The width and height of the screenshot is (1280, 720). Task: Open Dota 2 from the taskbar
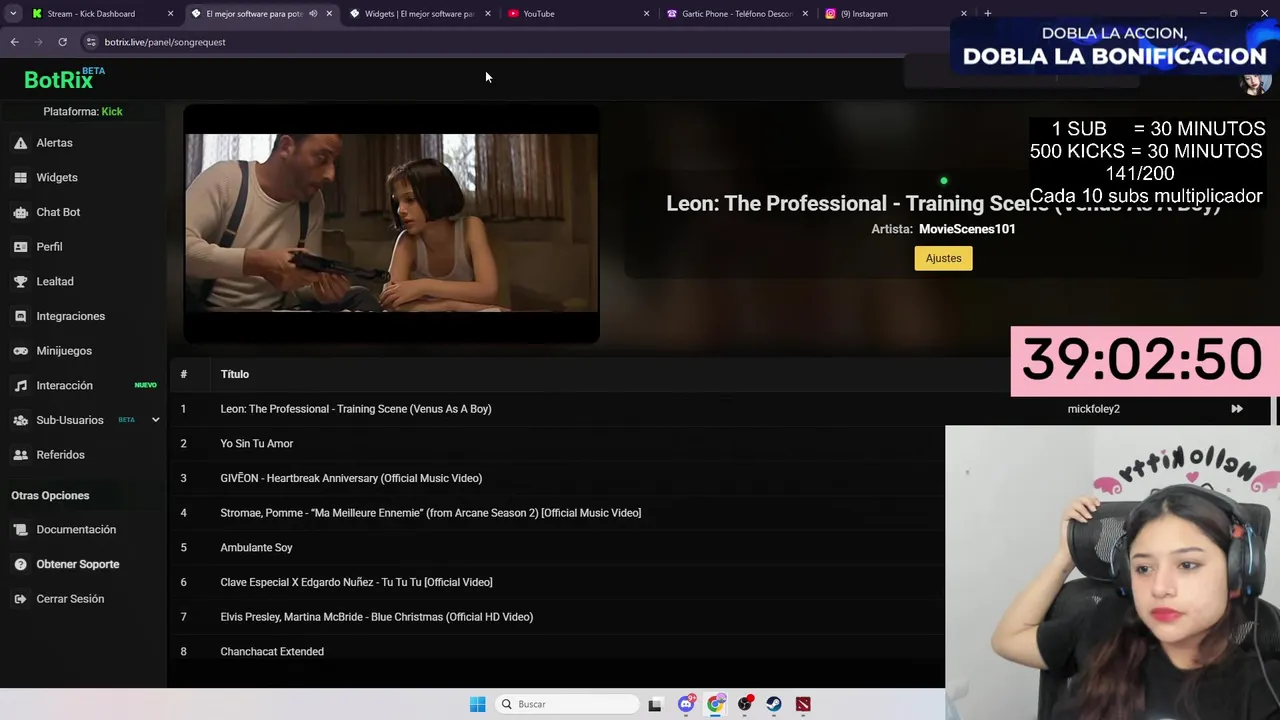point(803,704)
